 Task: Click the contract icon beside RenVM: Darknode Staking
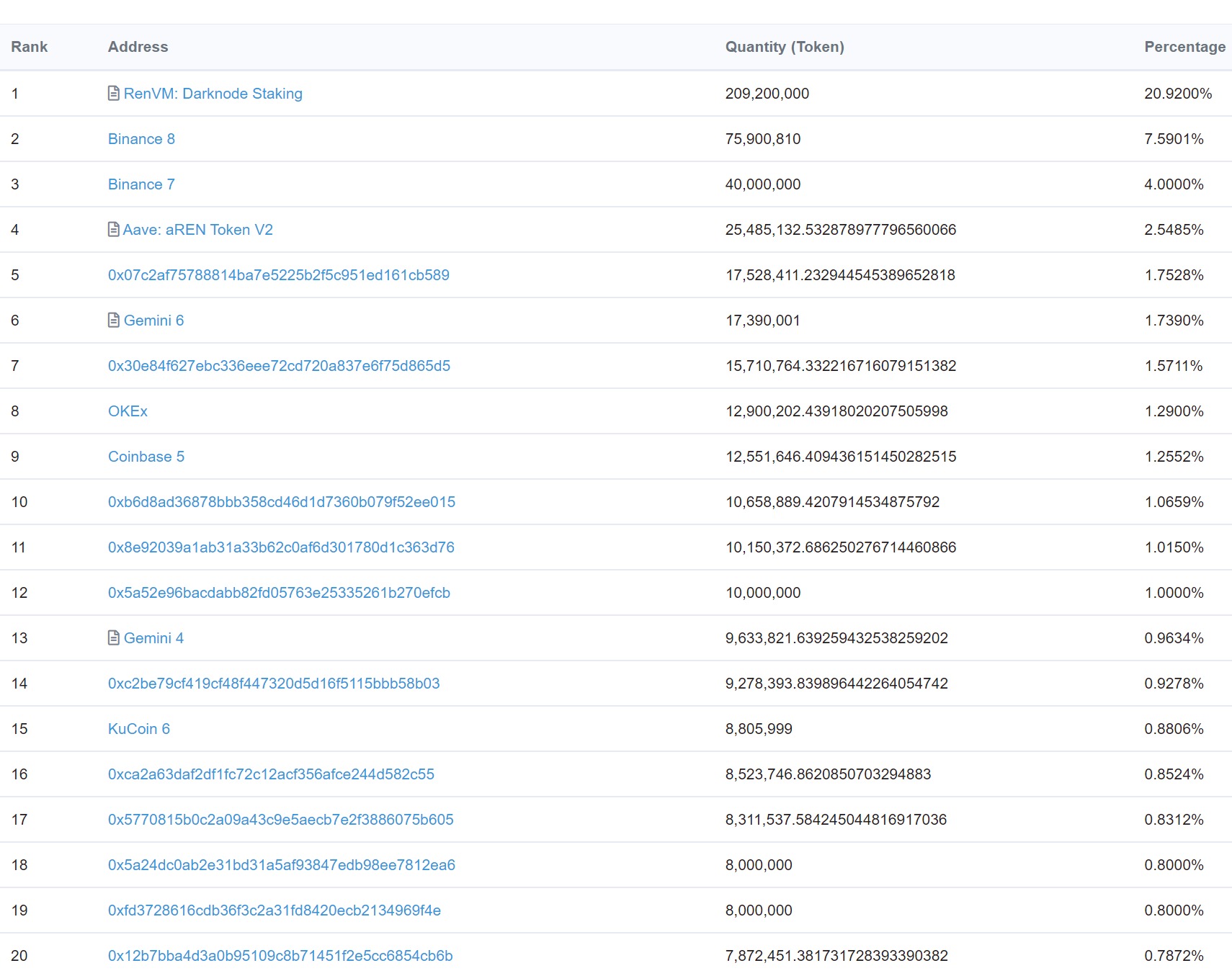[x=114, y=94]
